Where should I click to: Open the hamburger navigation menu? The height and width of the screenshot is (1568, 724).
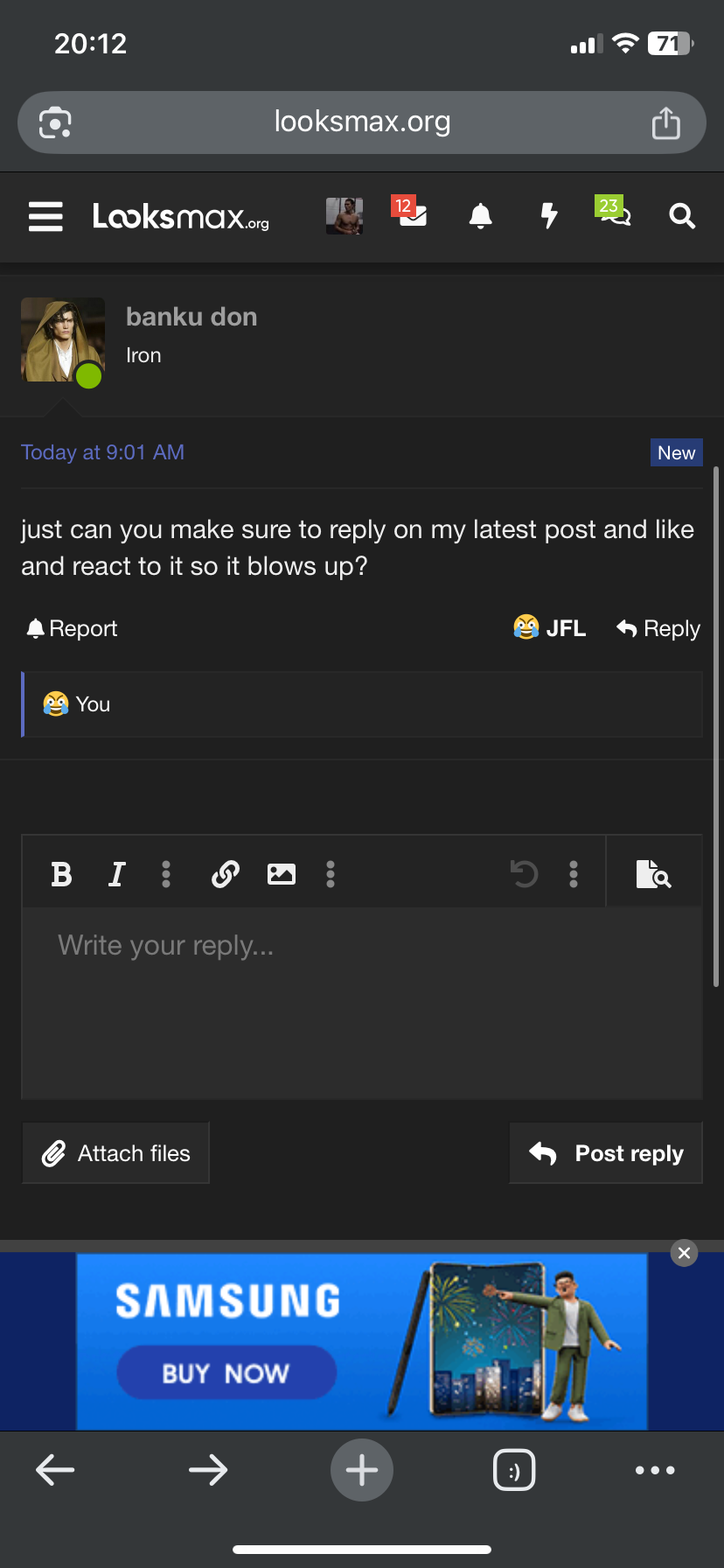click(x=45, y=216)
